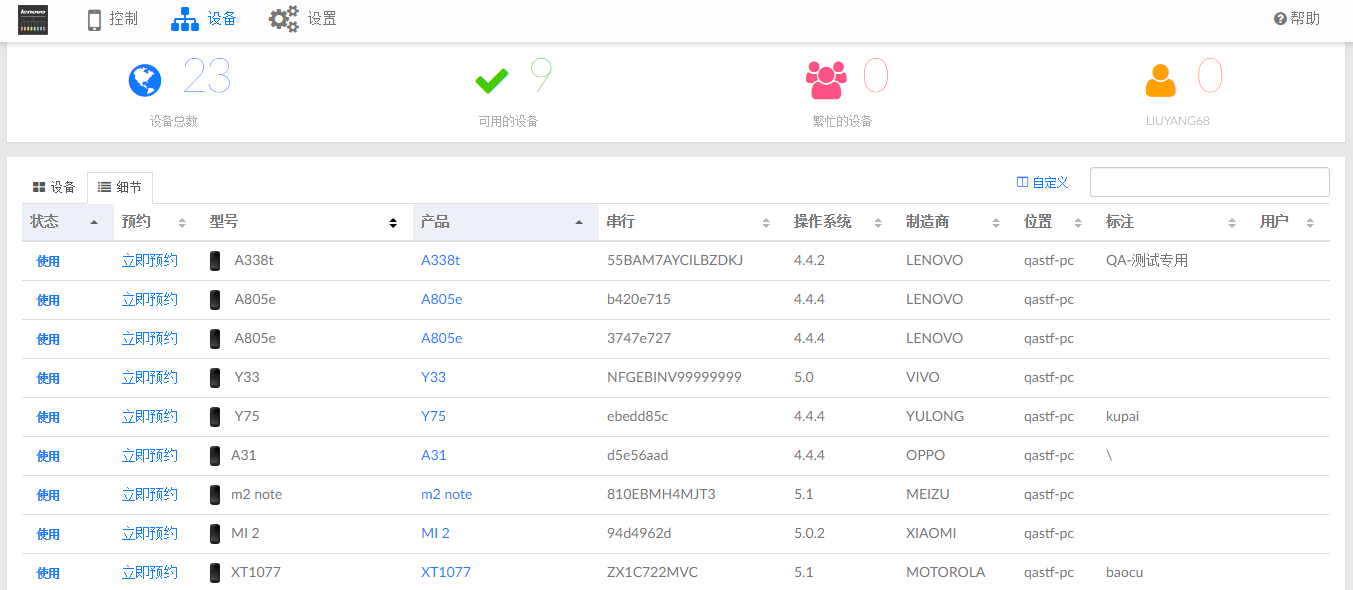Click the globe icon for total devices
This screenshot has width=1353, height=590.
coord(145,80)
